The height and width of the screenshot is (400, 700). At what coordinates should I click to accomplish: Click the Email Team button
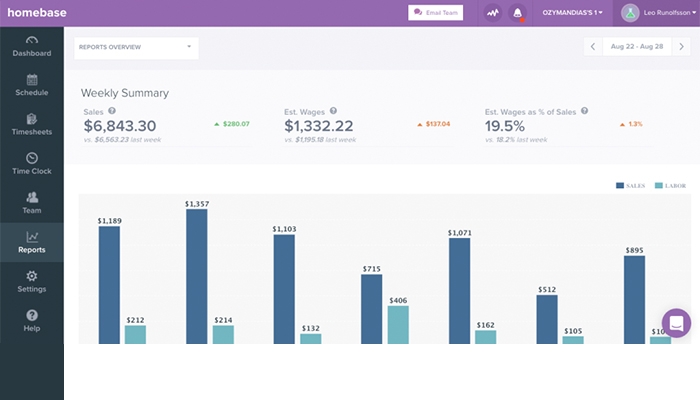coord(435,13)
